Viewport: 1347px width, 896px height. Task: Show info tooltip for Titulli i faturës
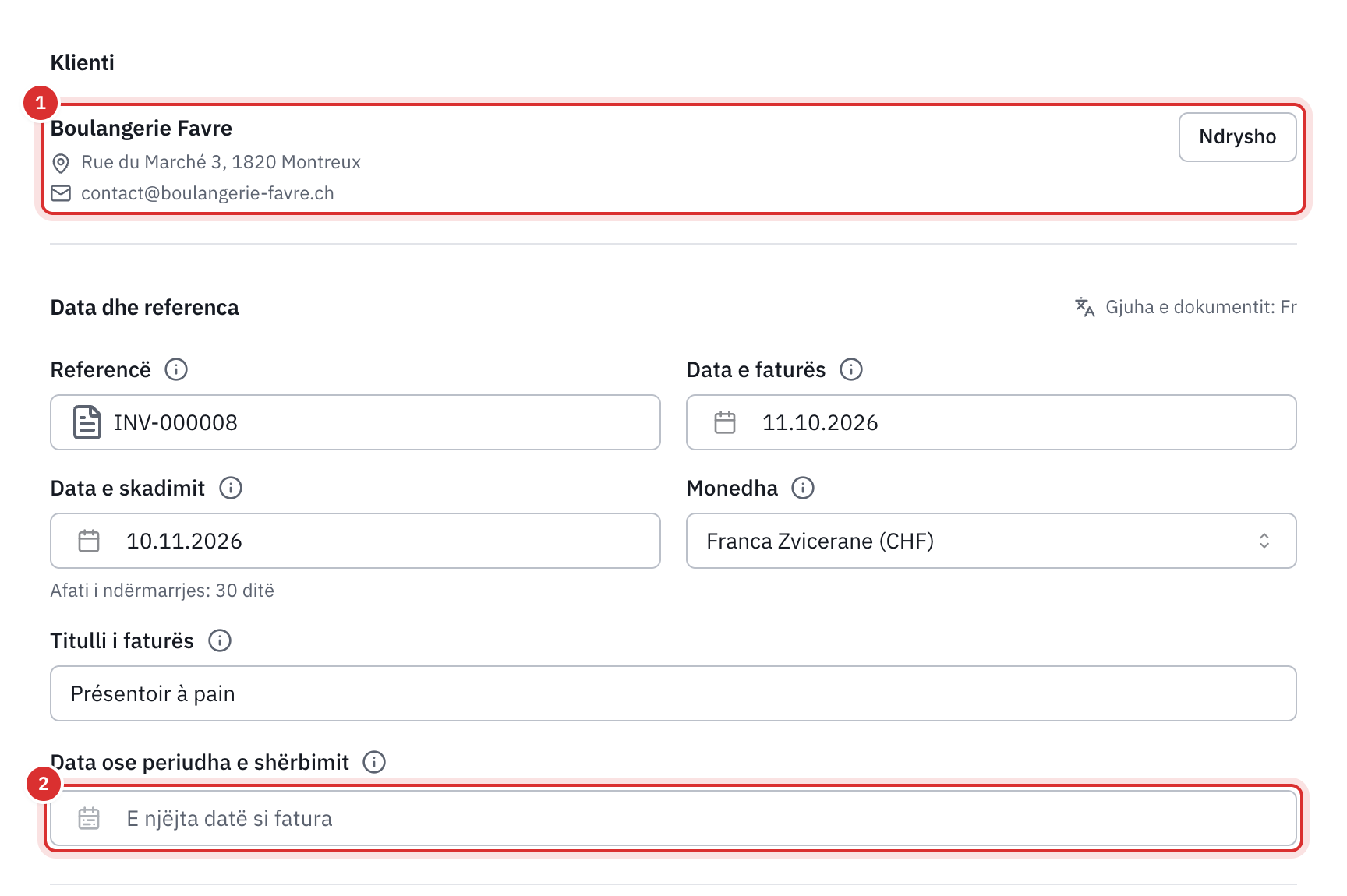[220, 640]
